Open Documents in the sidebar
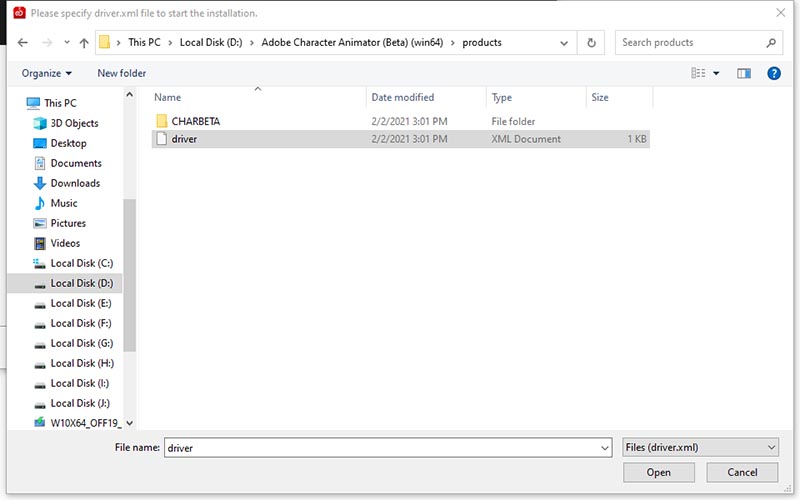 76,163
